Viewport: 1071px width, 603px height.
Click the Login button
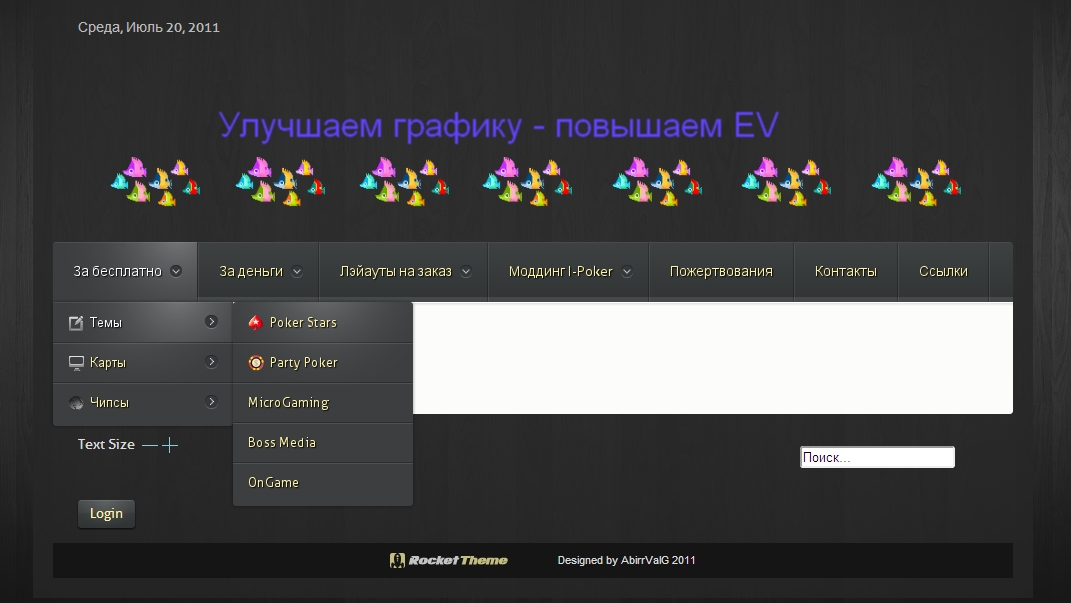coord(107,514)
